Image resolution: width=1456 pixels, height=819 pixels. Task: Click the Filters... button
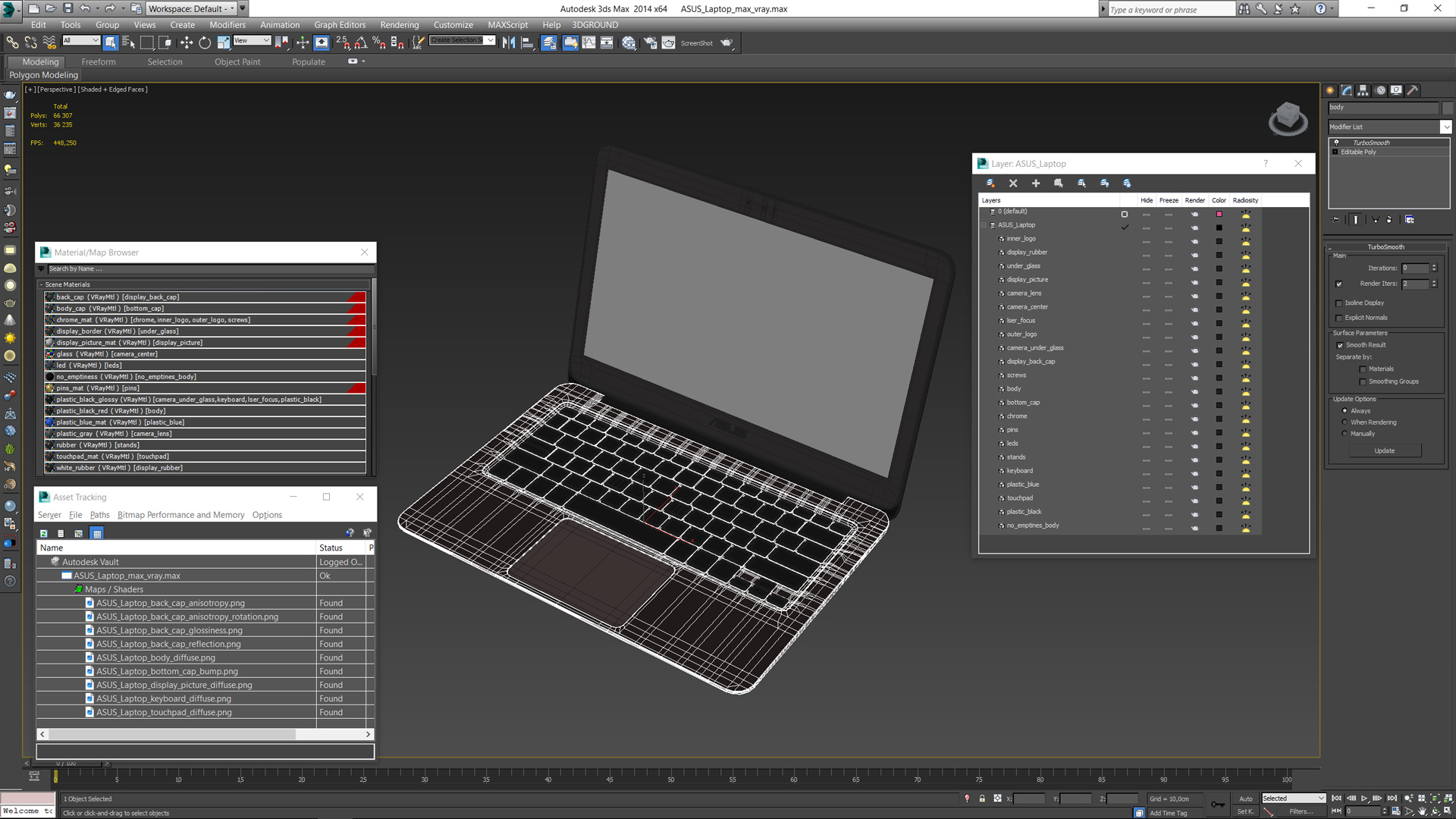pyautogui.click(x=1301, y=811)
